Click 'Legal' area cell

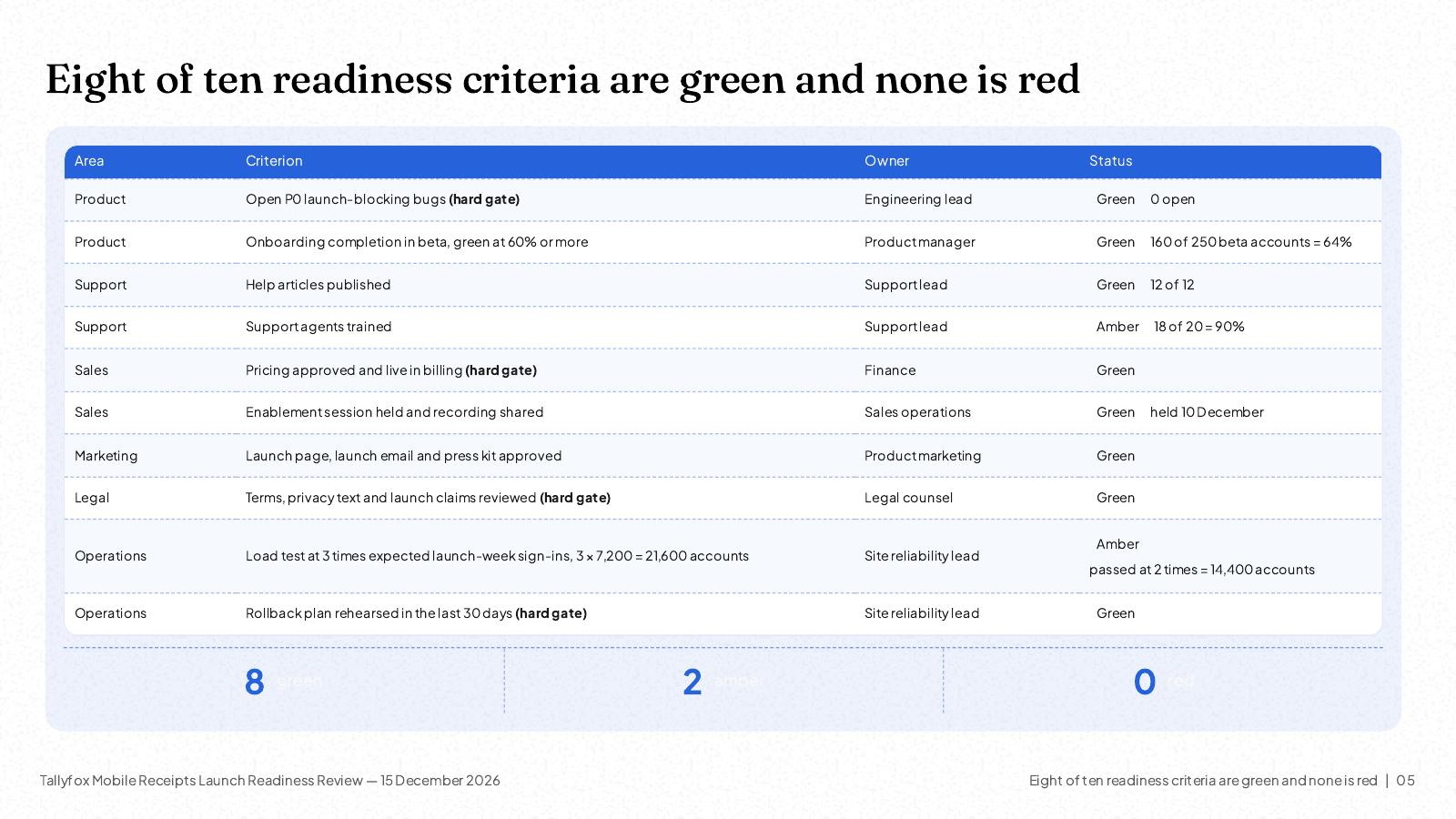(x=92, y=498)
